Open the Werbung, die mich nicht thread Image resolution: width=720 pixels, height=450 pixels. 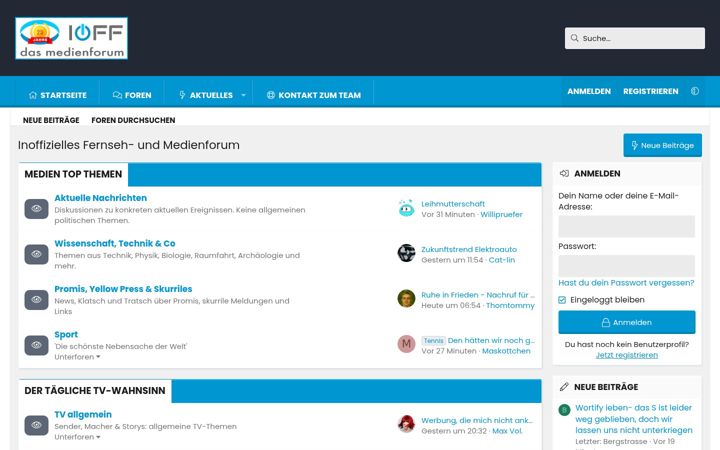477,420
